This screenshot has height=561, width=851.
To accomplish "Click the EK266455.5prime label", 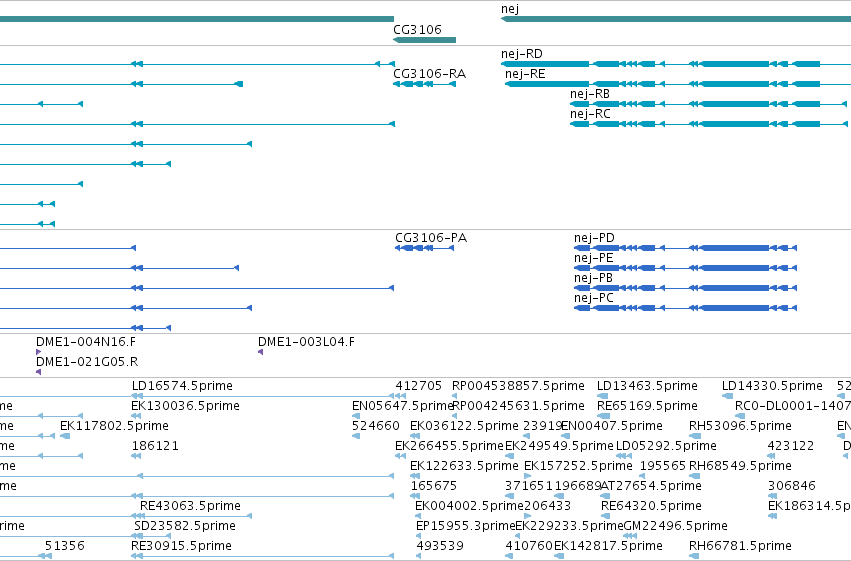I will [449, 446].
